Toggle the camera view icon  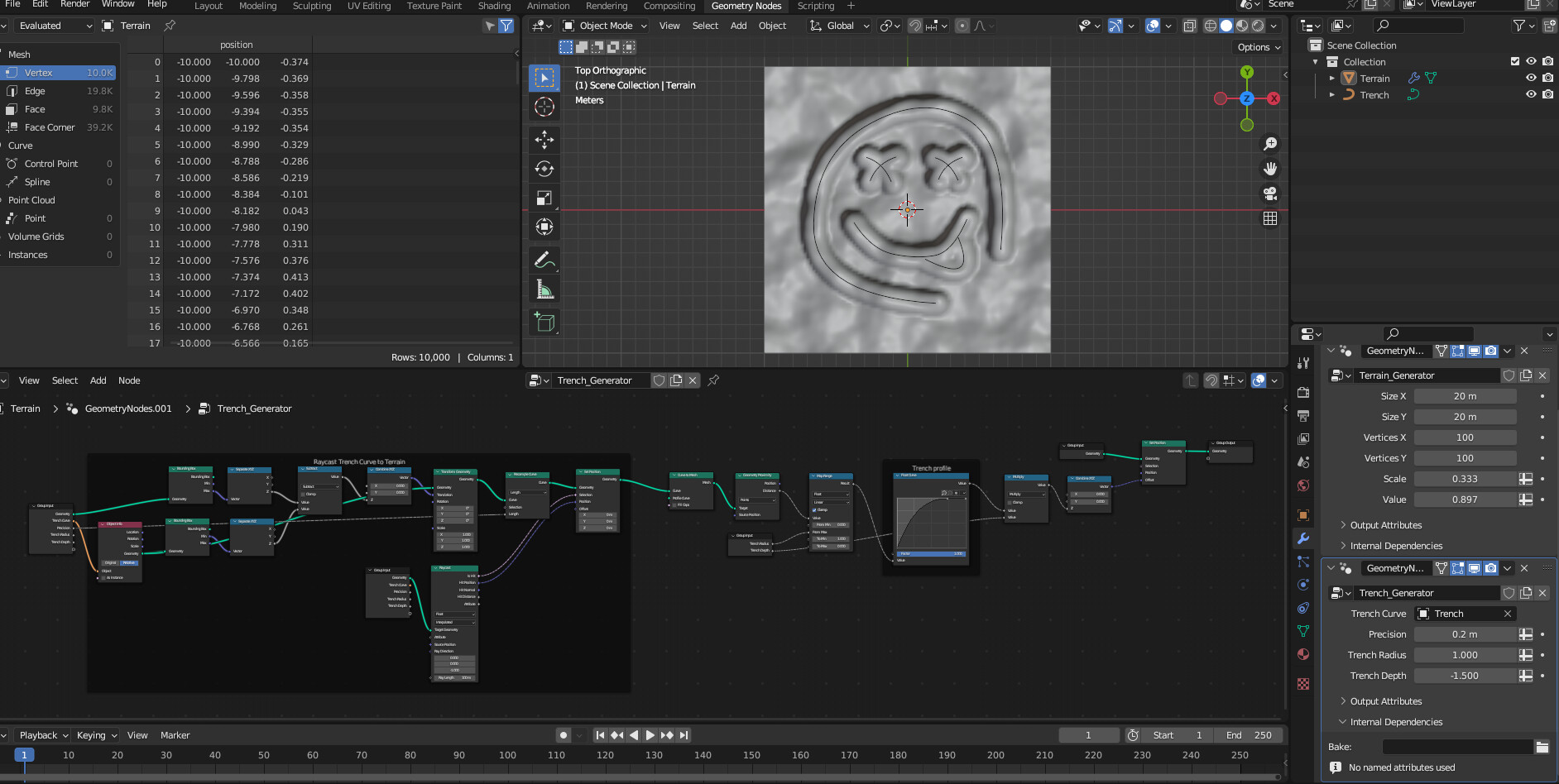click(1270, 194)
